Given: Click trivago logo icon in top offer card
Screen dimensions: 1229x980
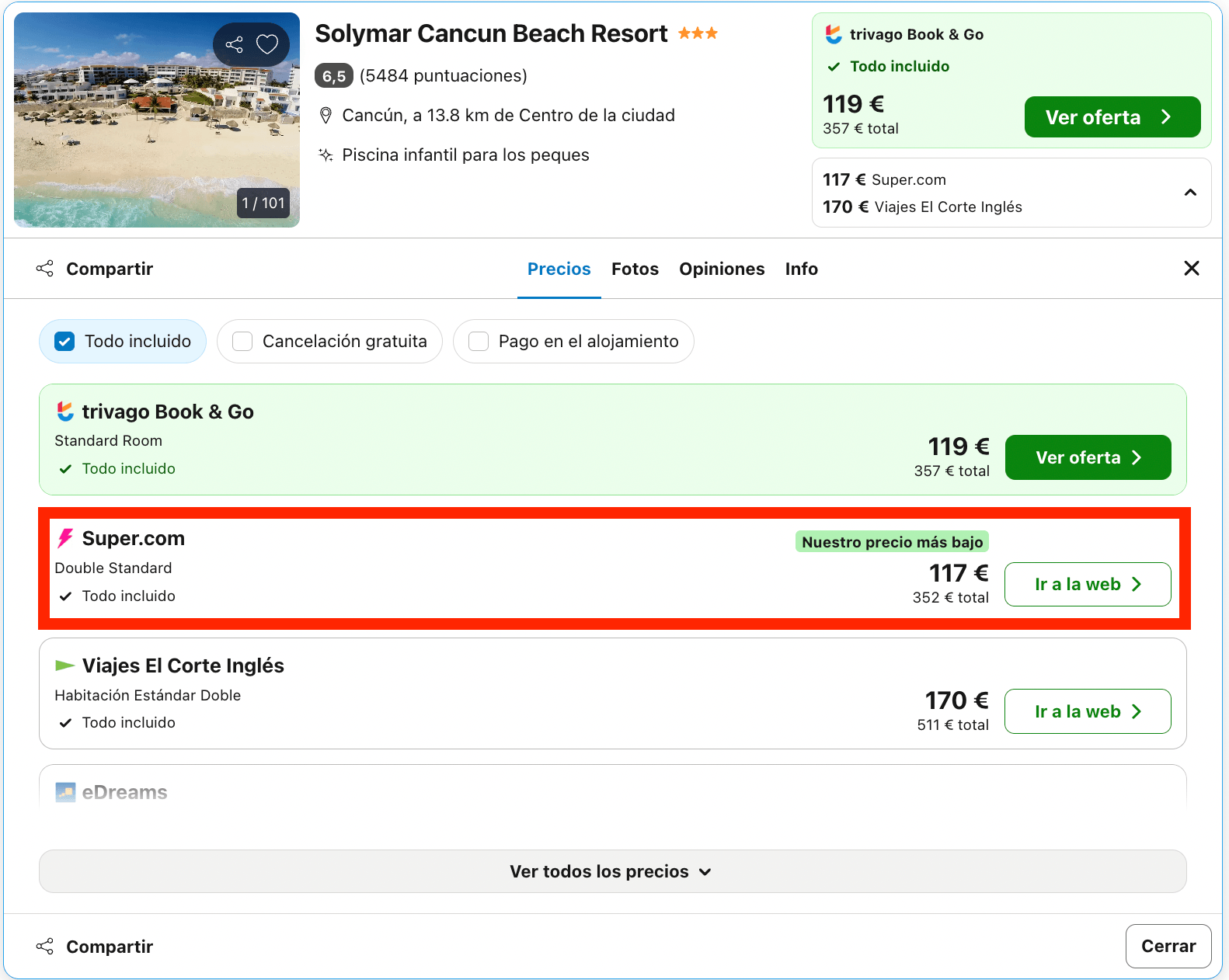Looking at the screenshot, I should tap(834, 34).
